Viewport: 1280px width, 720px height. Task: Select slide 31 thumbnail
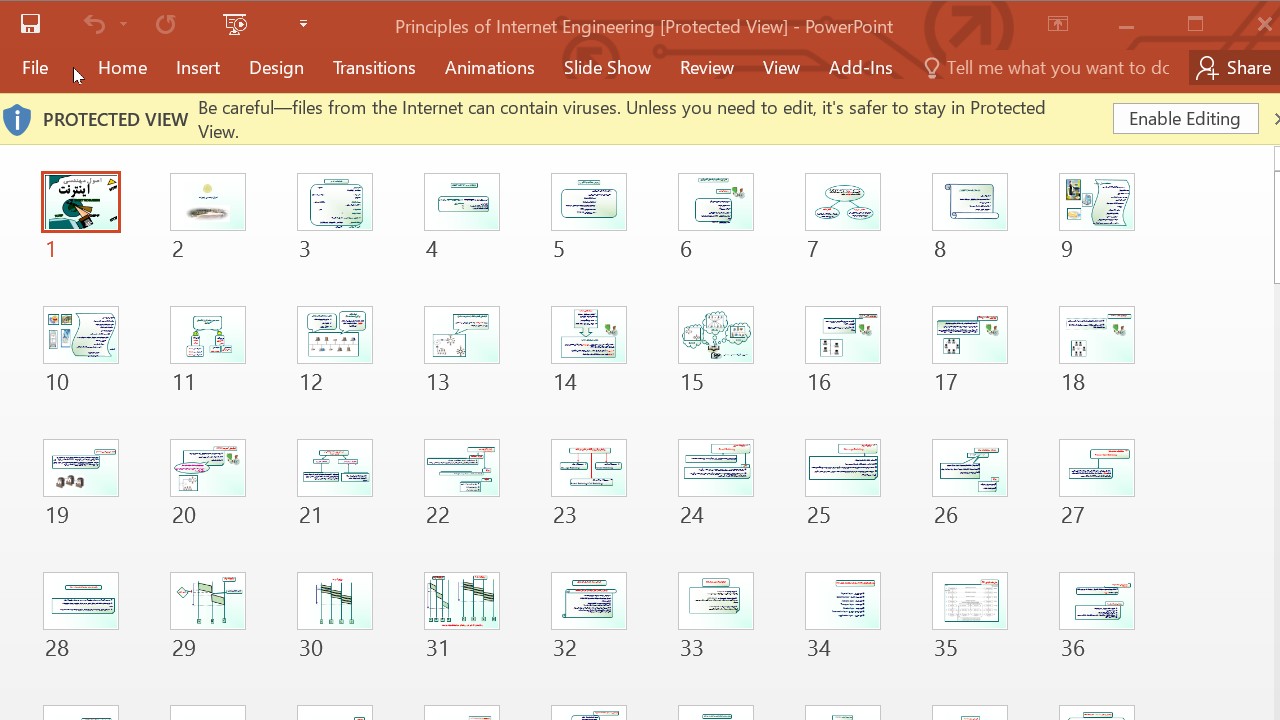[x=462, y=601]
